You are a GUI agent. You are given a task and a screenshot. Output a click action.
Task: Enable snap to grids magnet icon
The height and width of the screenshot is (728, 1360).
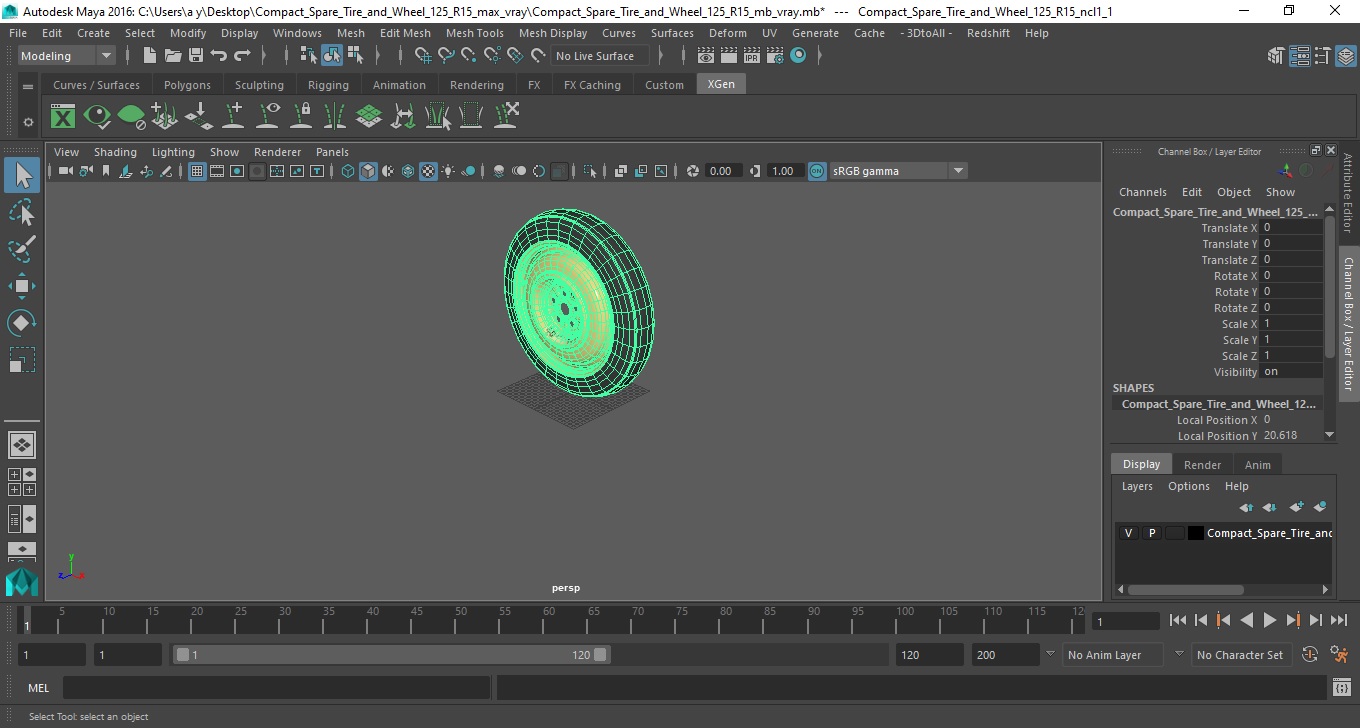click(422, 56)
